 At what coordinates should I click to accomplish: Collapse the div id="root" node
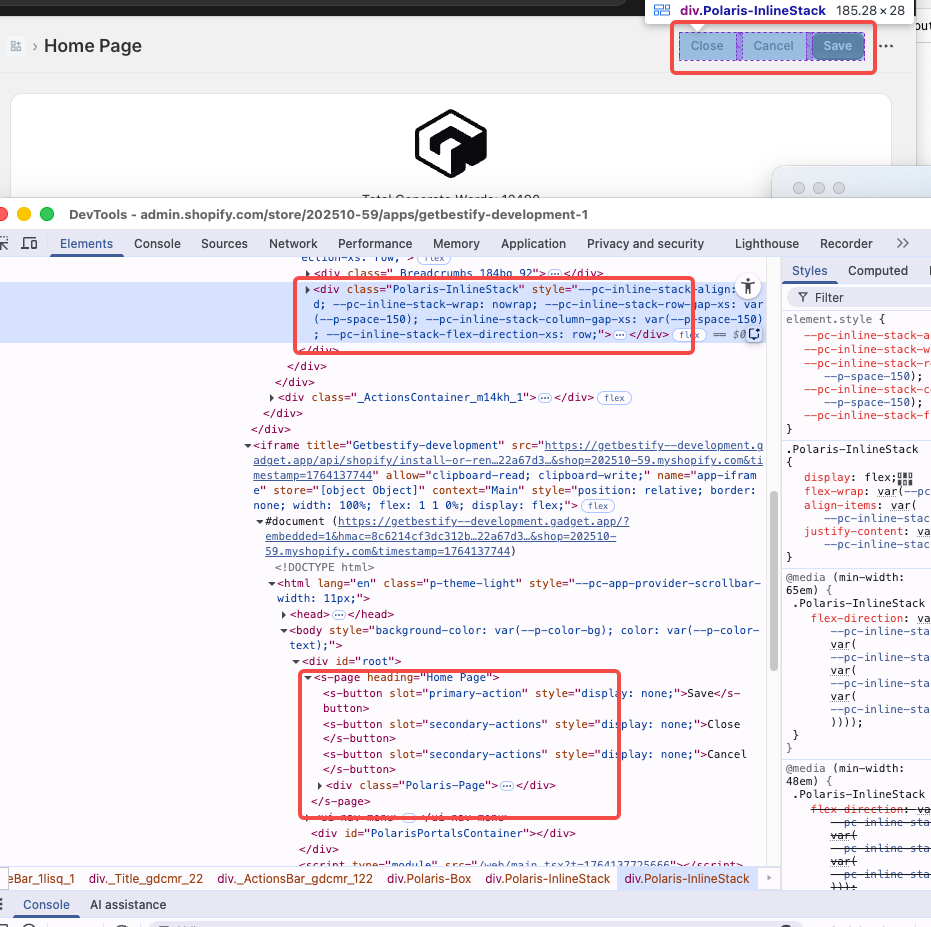[296, 662]
